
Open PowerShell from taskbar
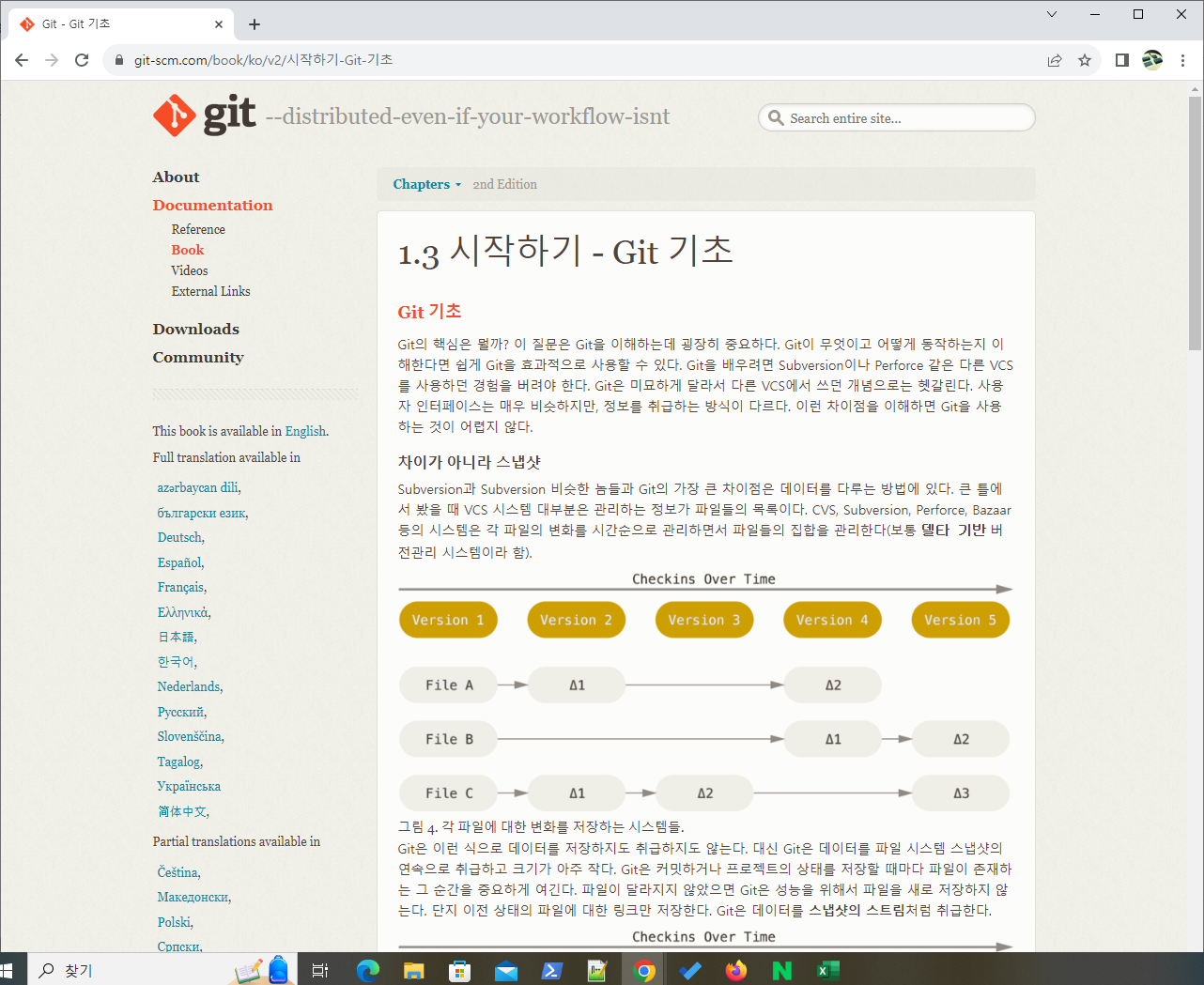[x=552, y=970]
